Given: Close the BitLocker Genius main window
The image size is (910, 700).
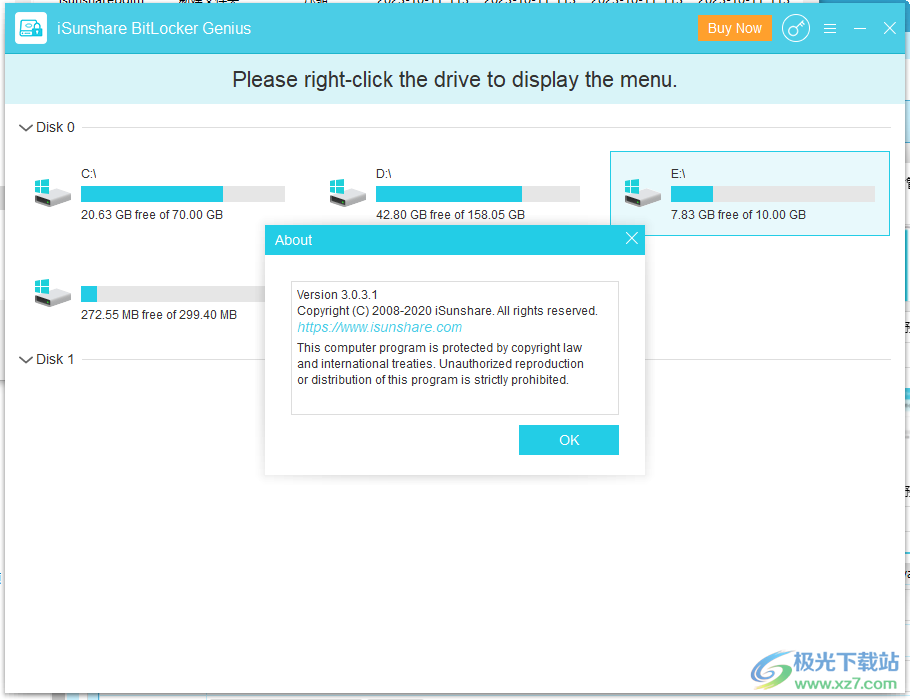Looking at the screenshot, I should [890, 28].
